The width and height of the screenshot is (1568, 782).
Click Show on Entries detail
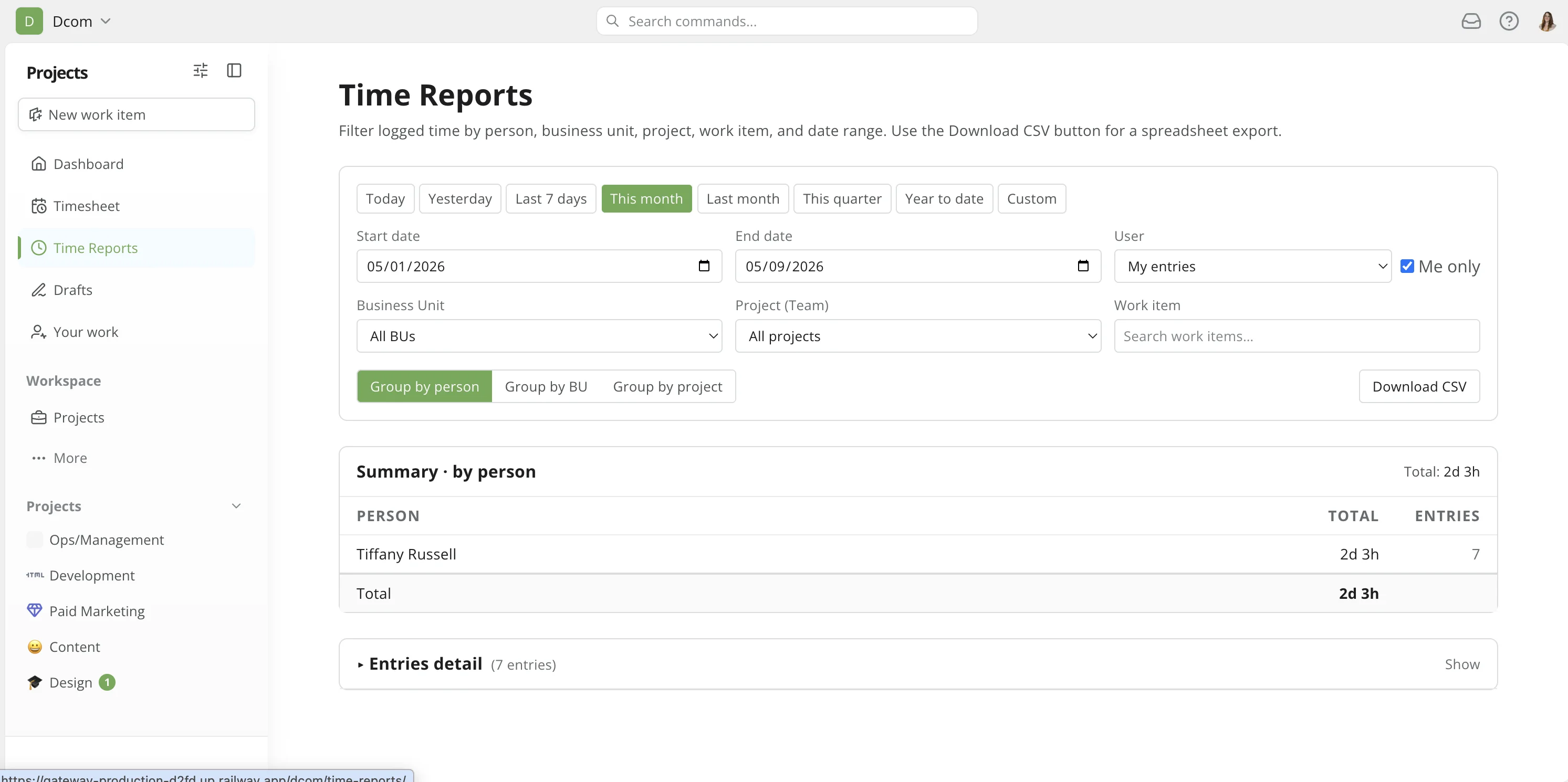coord(1462,664)
